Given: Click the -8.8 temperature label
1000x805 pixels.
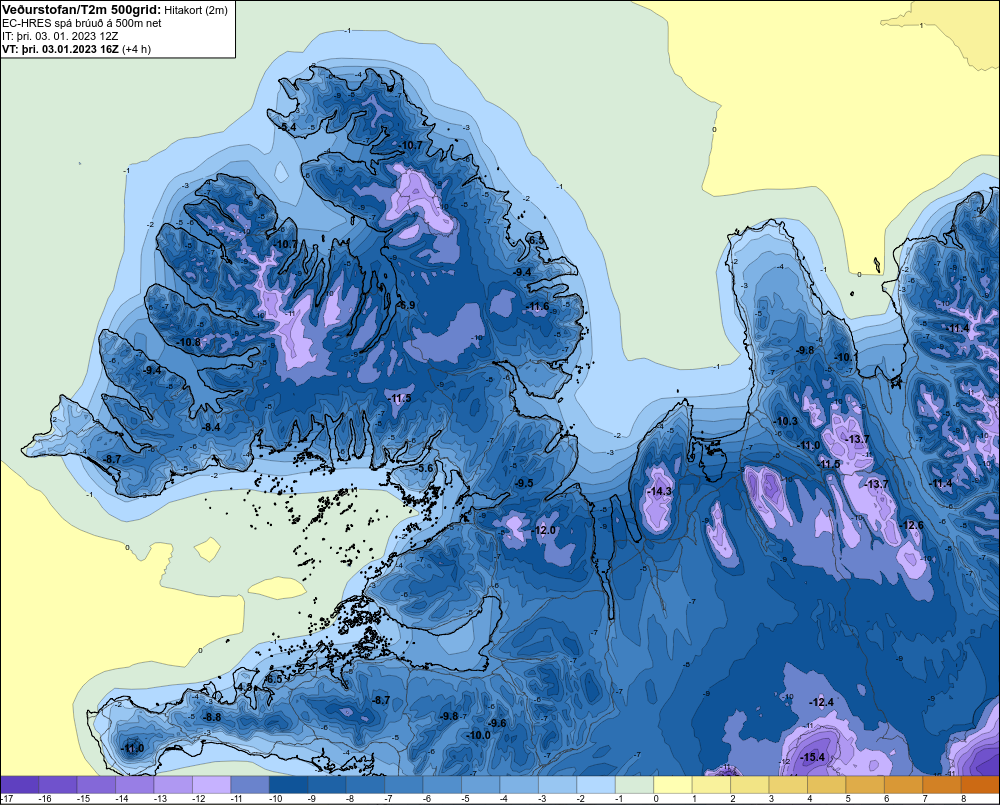Looking at the screenshot, I should (x=212, y=718).
